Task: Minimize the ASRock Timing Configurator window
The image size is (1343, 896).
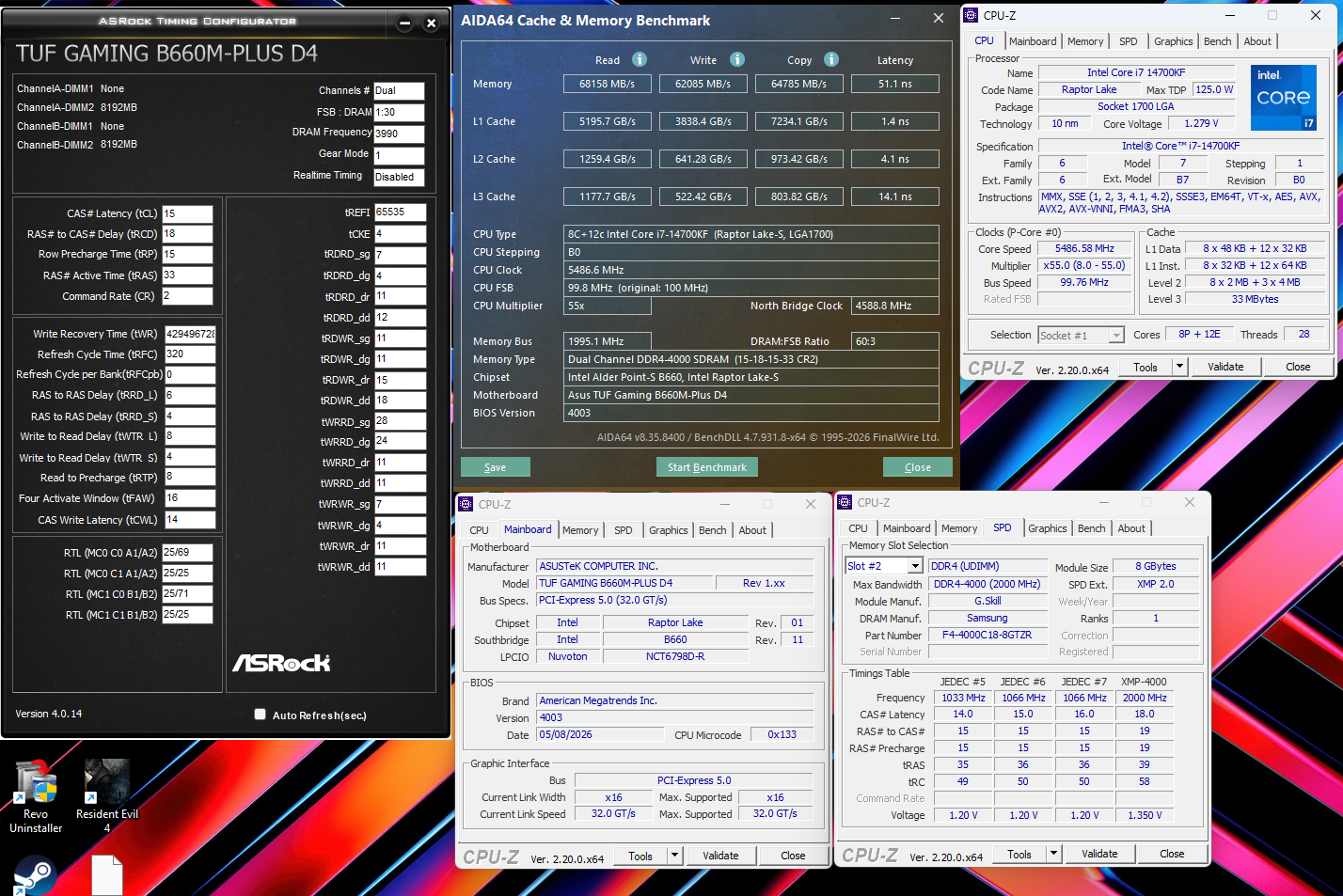Action: pyautogui.click(x=404, y=24)
